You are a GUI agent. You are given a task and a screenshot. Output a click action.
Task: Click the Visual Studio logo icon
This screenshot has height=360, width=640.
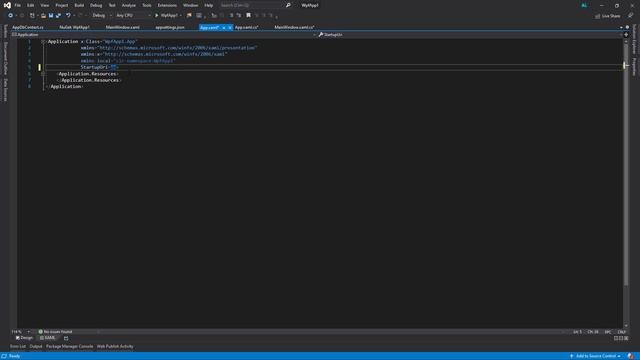[x=7, y=5]
